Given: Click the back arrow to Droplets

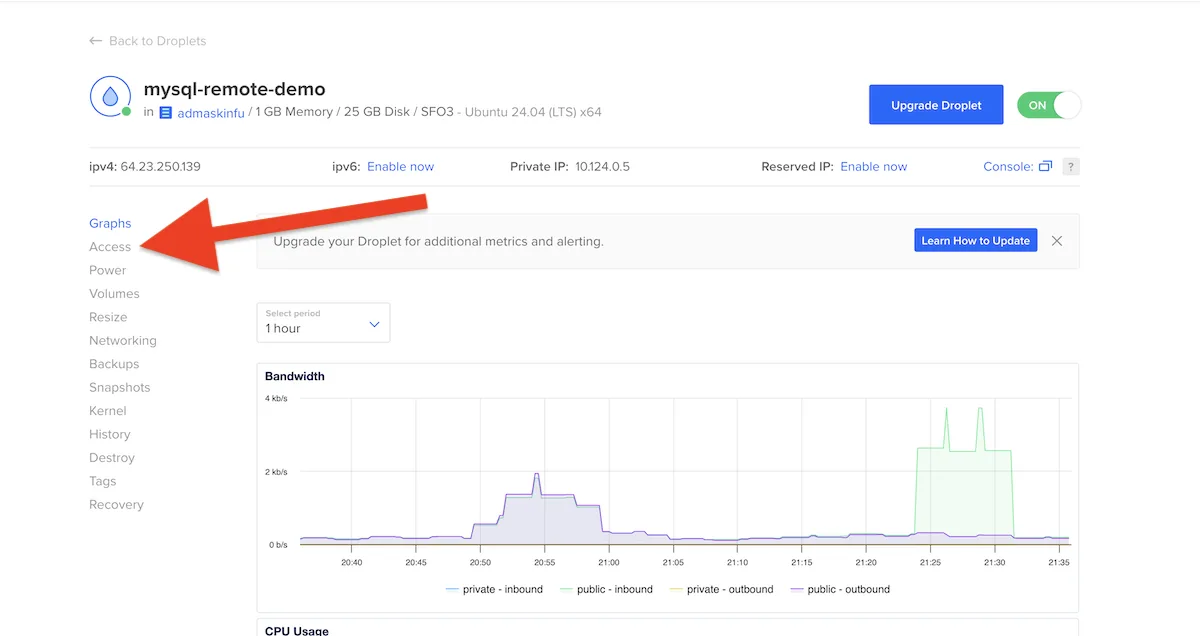Looking at the screenshot, I should [x=96, y=41].
